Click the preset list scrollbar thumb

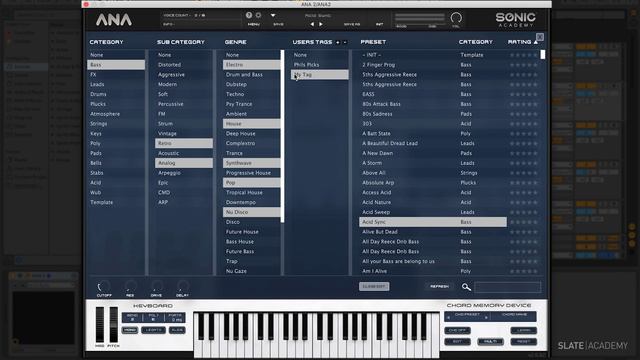tap(542, 55)
